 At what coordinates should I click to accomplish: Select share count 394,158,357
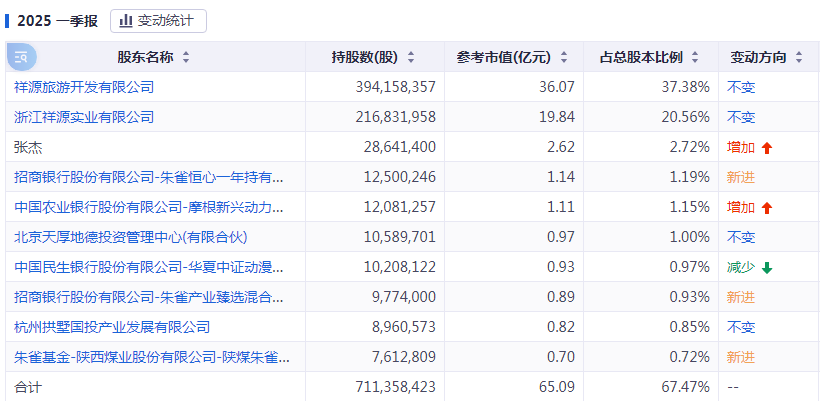[395, 87]
